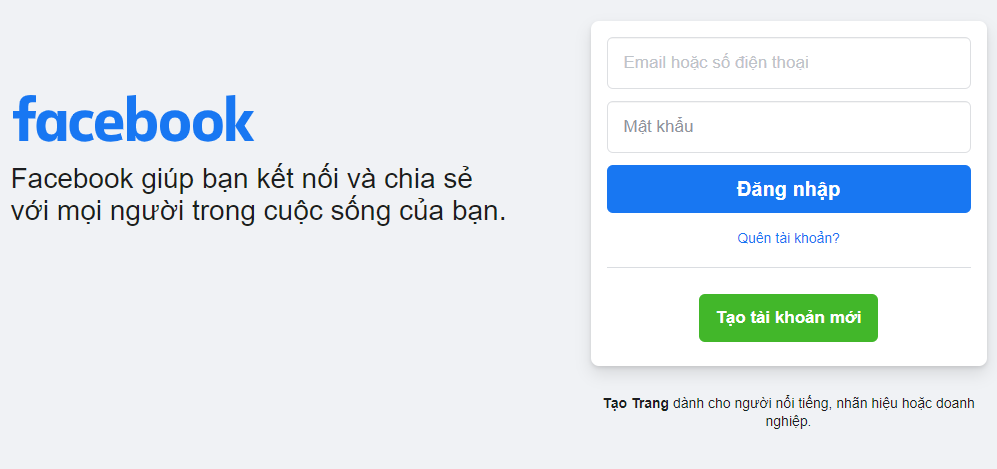Click the blue Đăng nhập button
Screen dimensions: 997x469
[x=788, y=189]
